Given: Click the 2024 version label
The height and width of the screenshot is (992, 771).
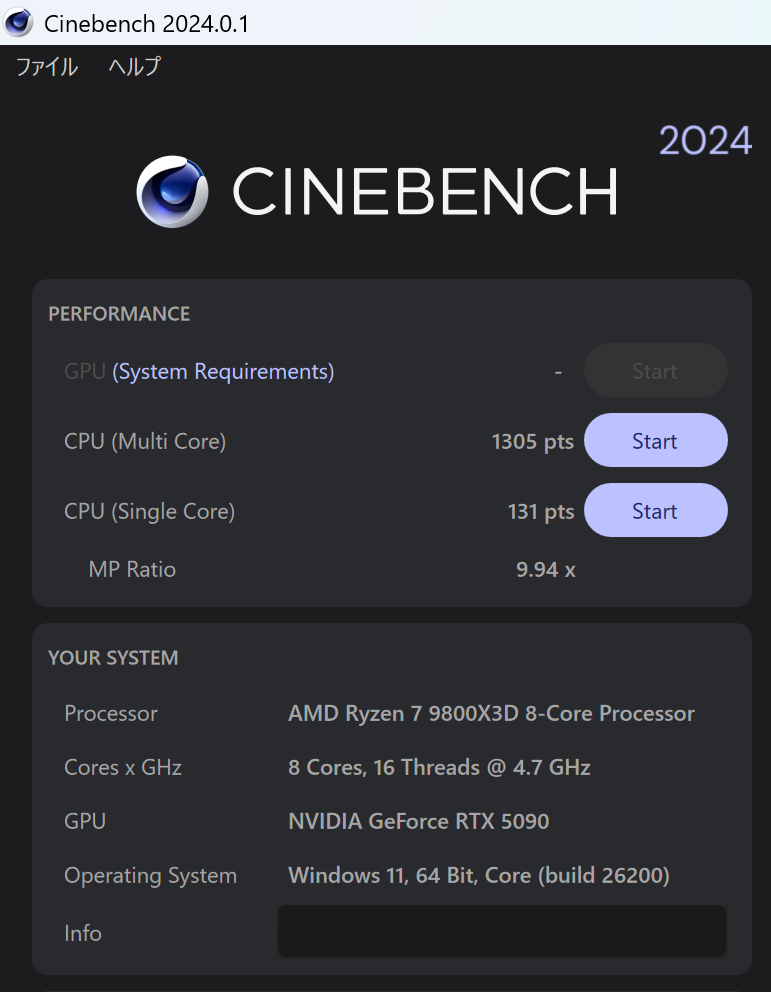Looking at the screenshot, I should click(x=706, y=140).
